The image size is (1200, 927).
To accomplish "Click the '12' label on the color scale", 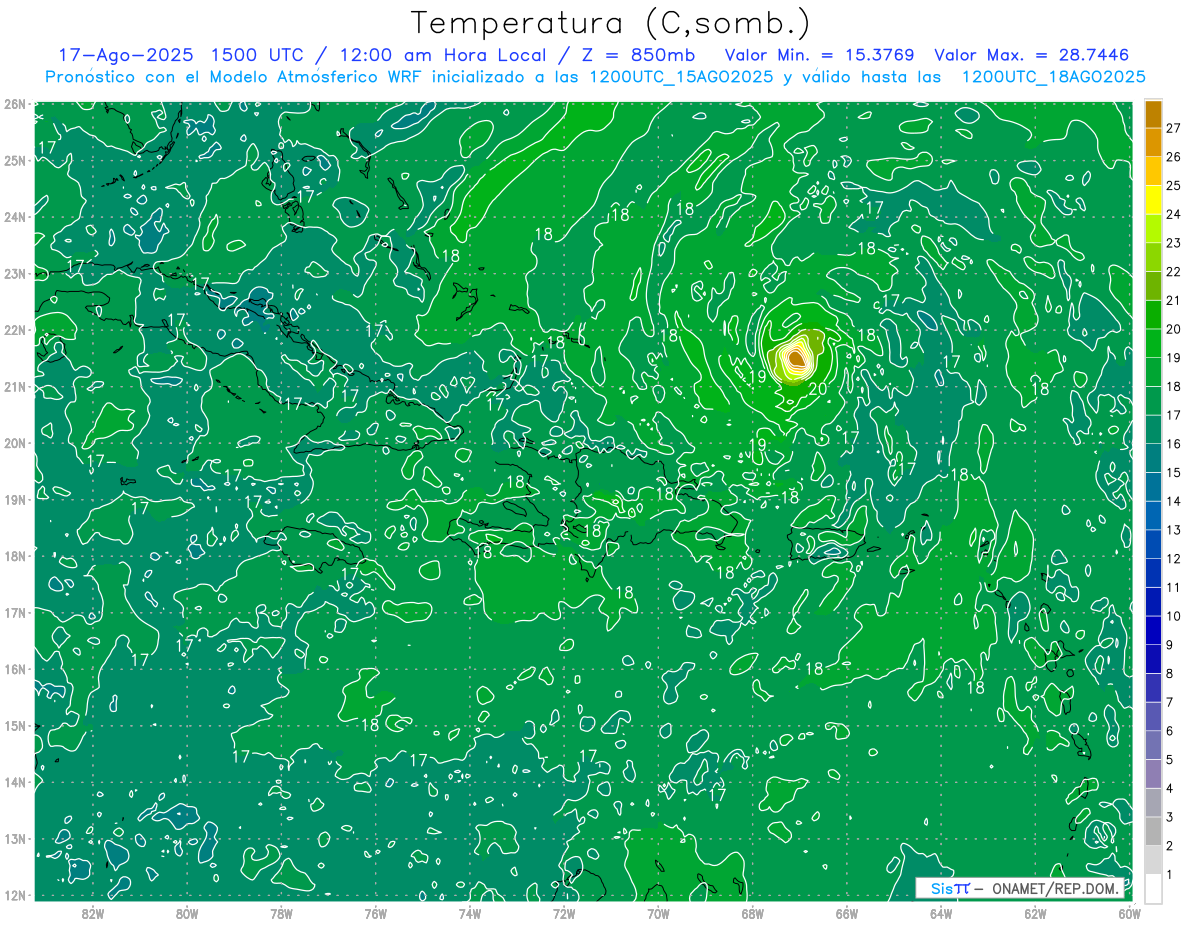I will coord(1174,559).
